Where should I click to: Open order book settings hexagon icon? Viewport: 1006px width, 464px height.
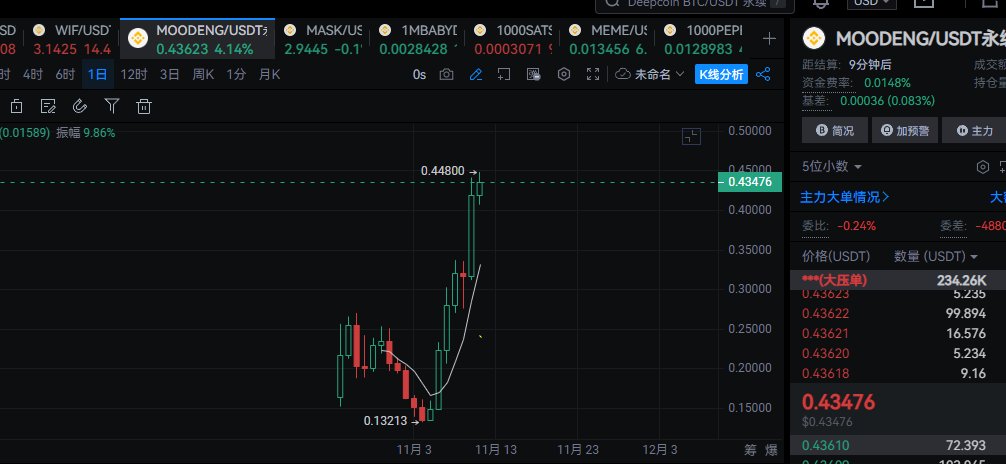(x=982, y=168)
